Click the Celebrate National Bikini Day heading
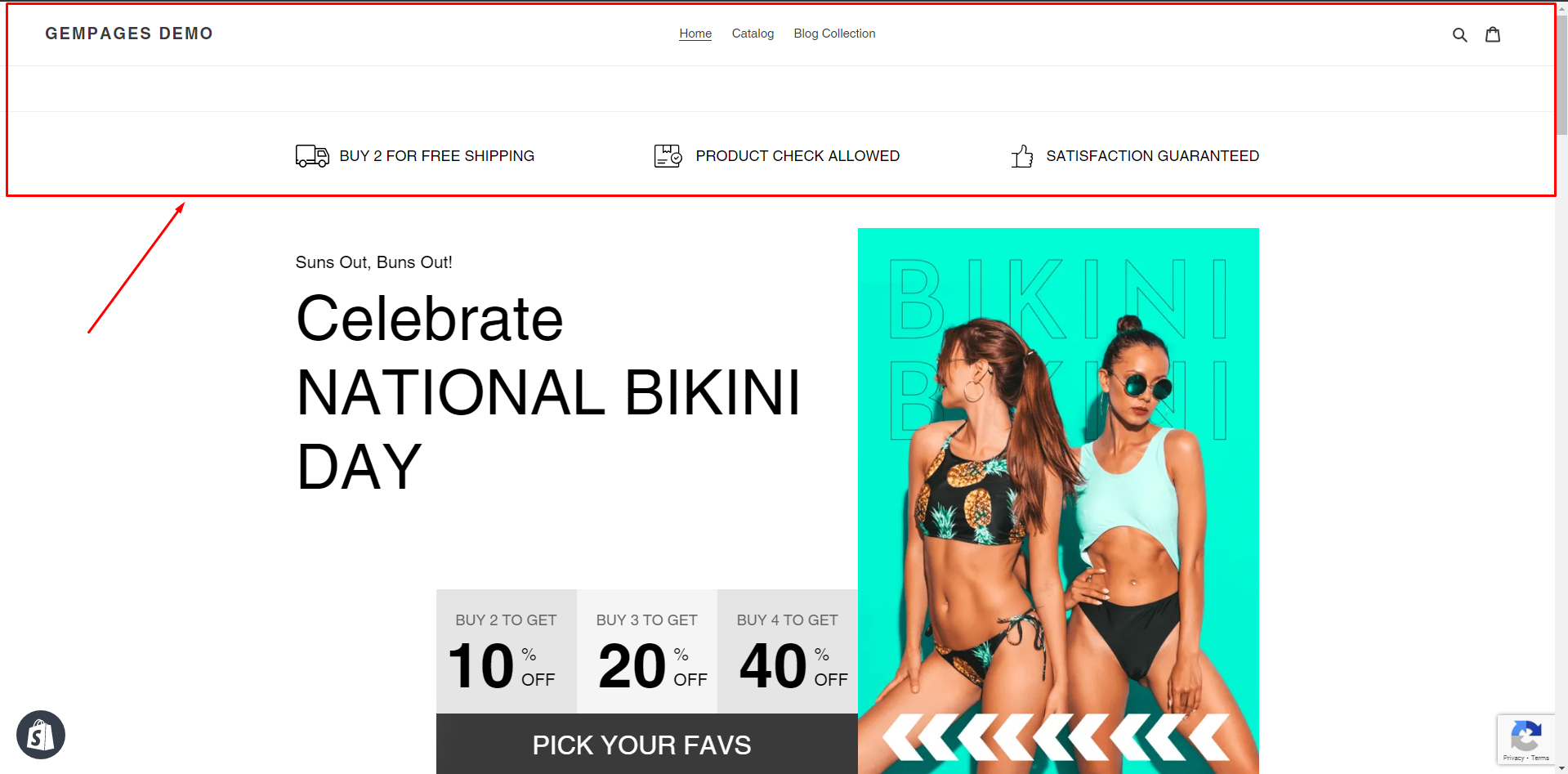This screenshot has width=1568, height=774. click(x=548, y=392)
